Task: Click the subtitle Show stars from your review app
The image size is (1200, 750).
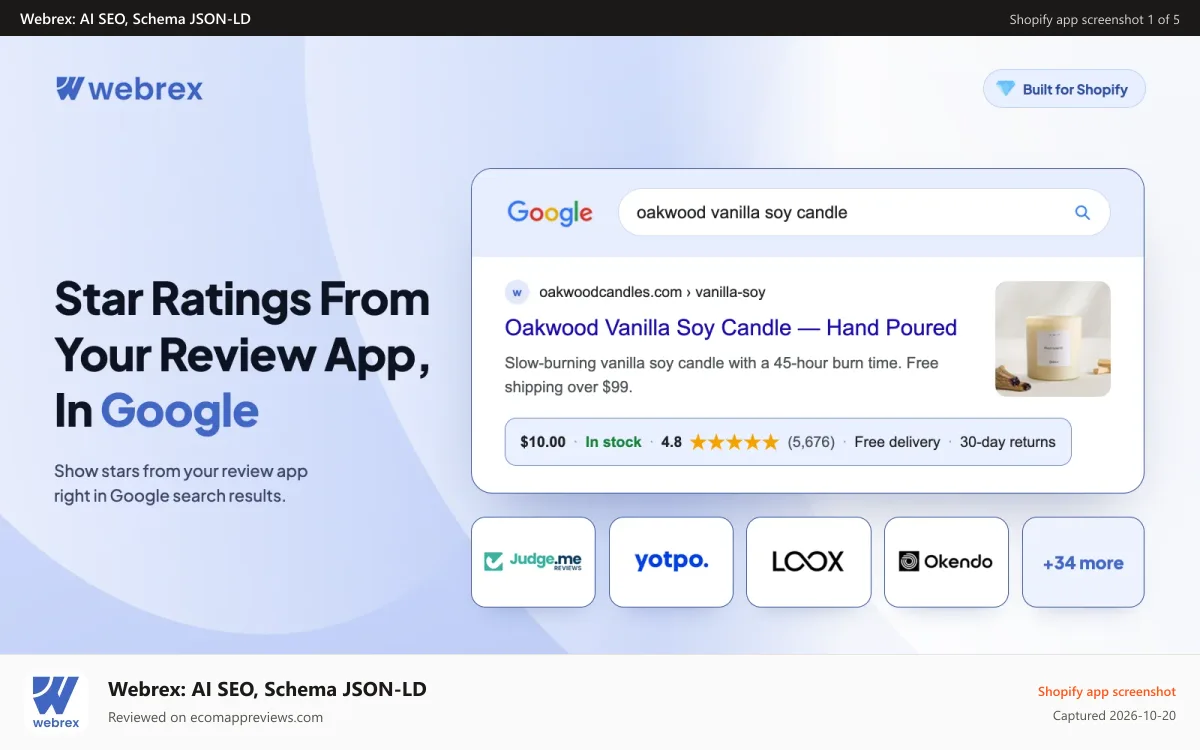Action: point(181,483)
